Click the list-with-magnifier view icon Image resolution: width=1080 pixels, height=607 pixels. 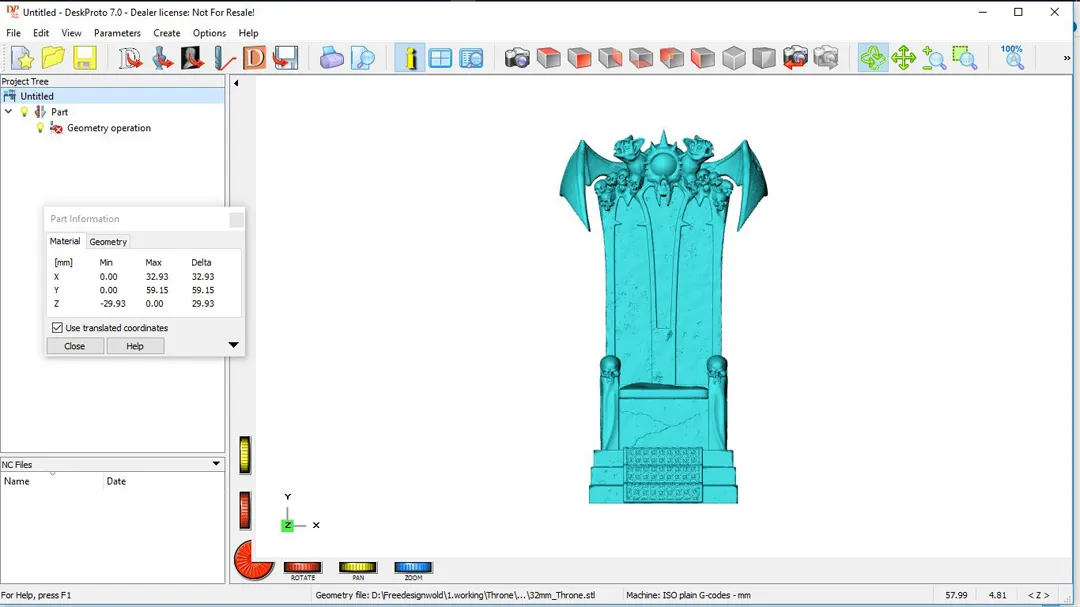[471, 58]
